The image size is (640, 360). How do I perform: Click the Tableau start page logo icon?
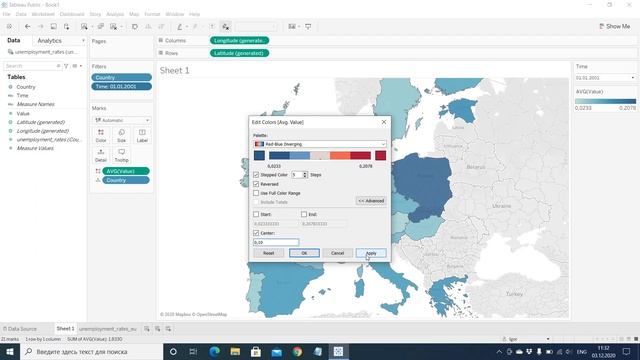9,27
